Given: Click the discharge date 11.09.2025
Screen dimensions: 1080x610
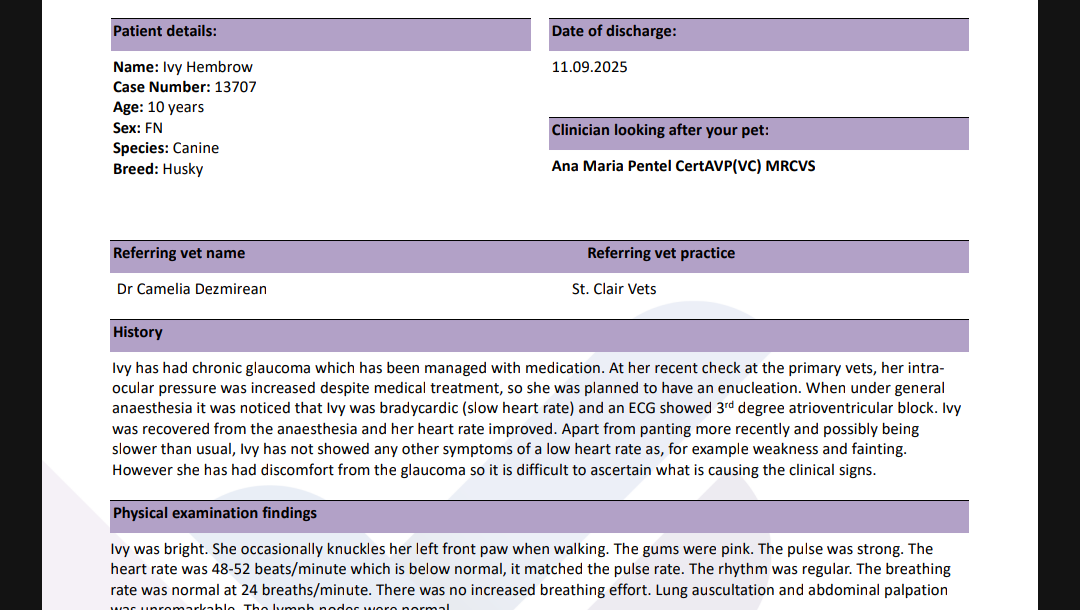Looking at the screenshot, I should pyautogui.click(x=590, y=67).
